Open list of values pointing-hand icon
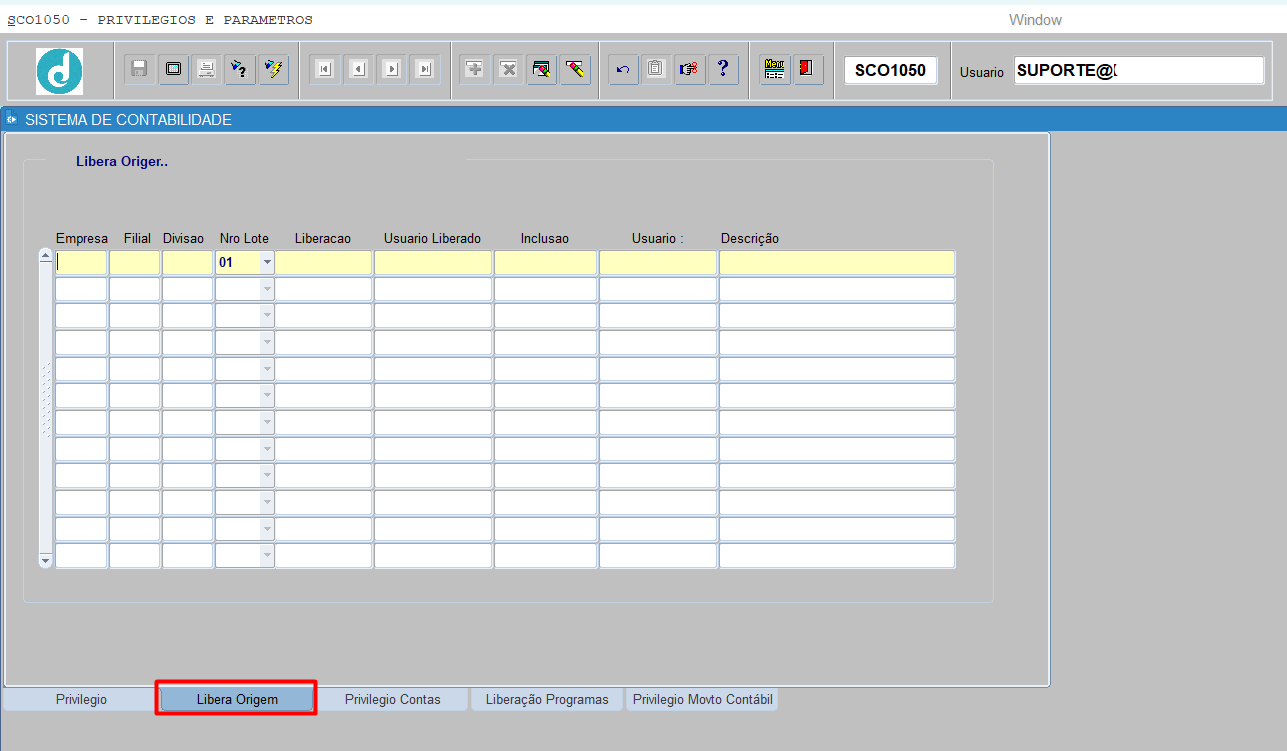The image size is (1287, 751). tap(689, 69)
